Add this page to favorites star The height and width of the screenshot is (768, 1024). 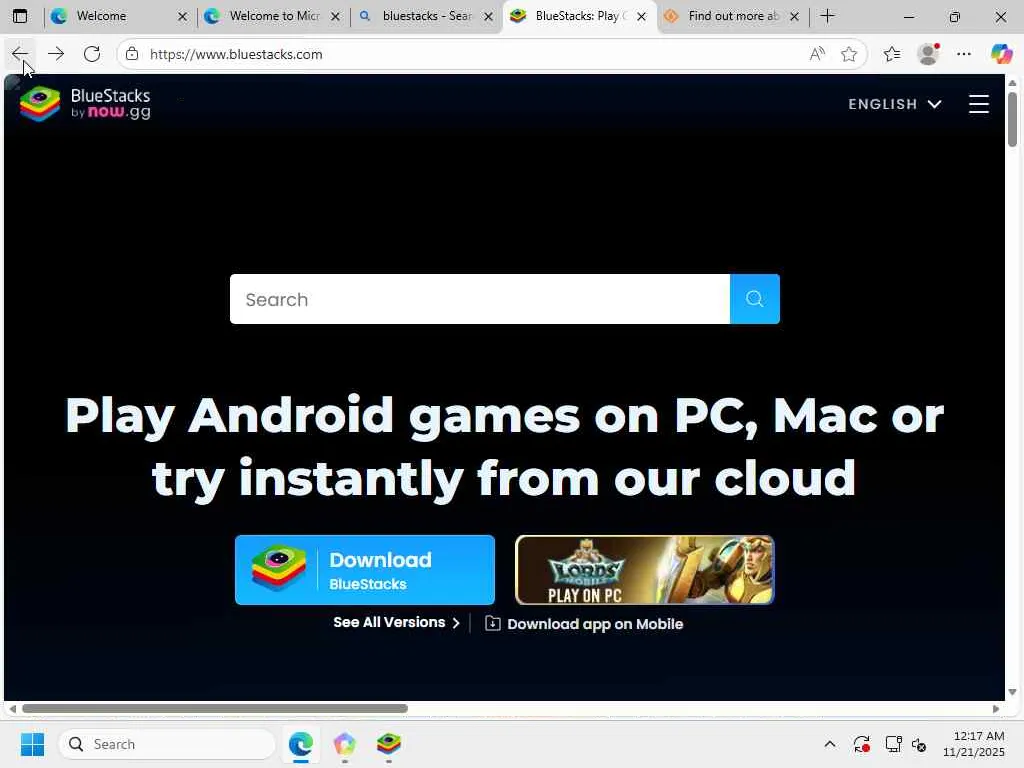pos(848,54)
